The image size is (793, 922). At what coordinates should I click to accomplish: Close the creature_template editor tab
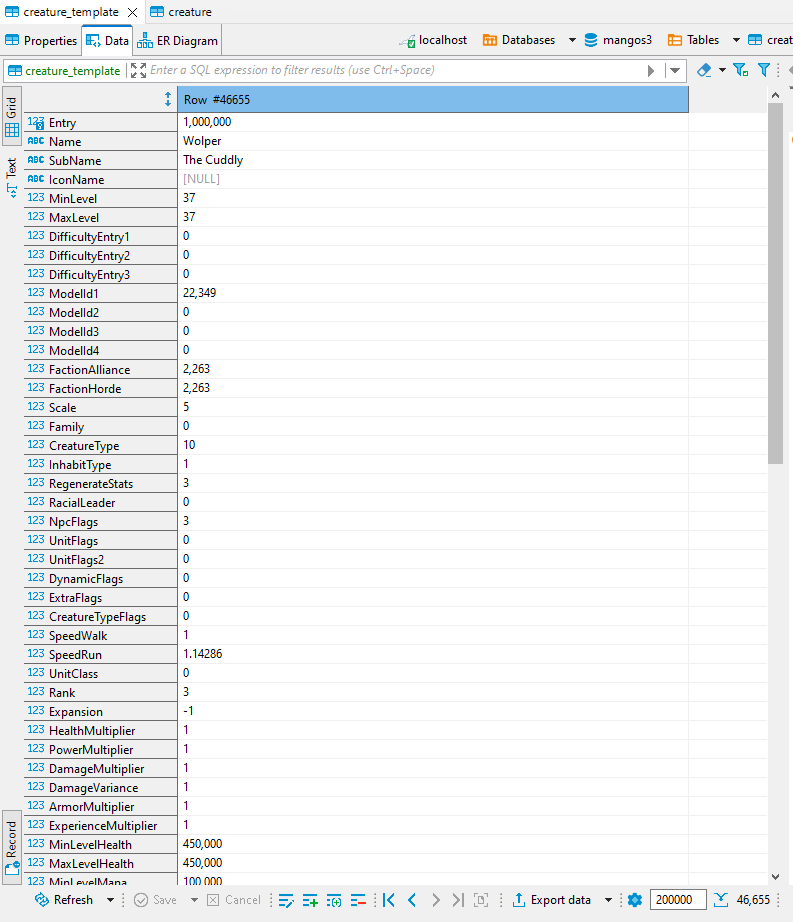click(x=133, y=12)
